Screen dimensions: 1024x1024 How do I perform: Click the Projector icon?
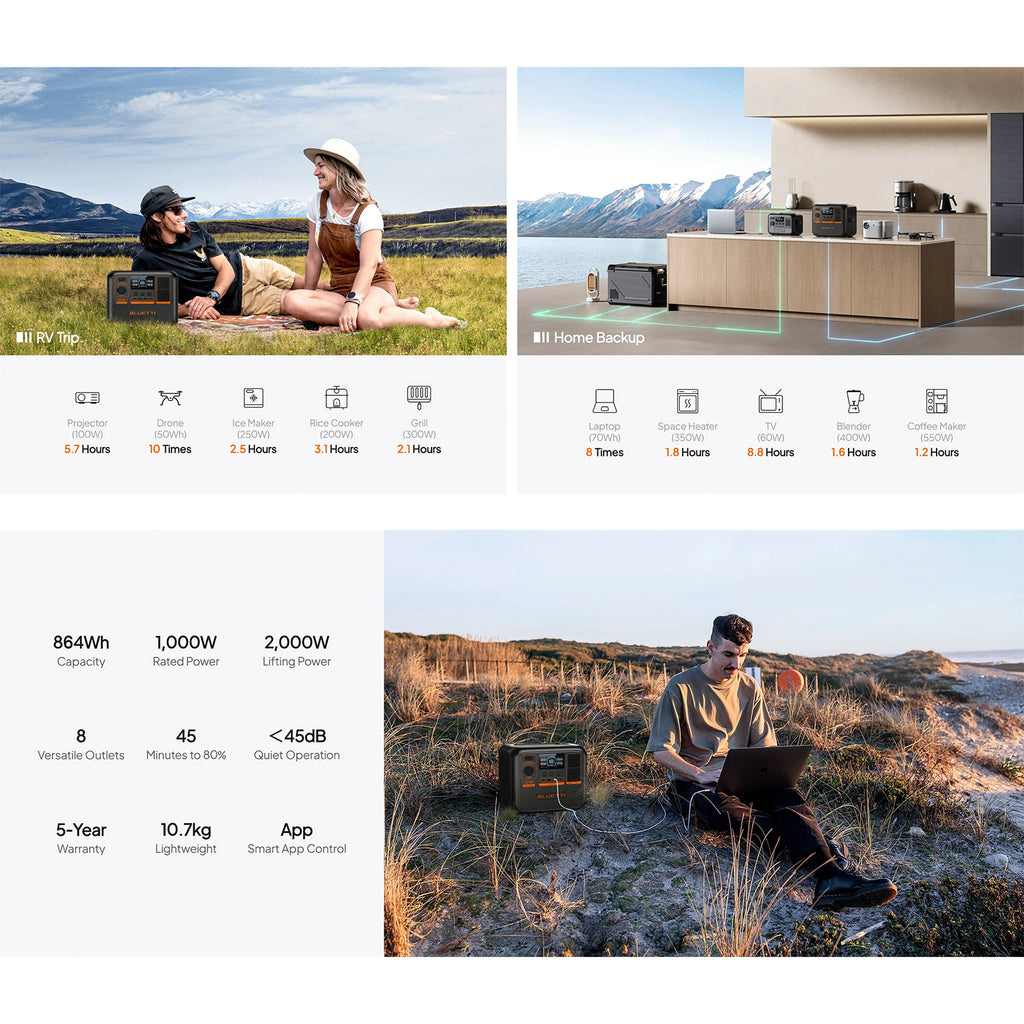pos(87,398)
